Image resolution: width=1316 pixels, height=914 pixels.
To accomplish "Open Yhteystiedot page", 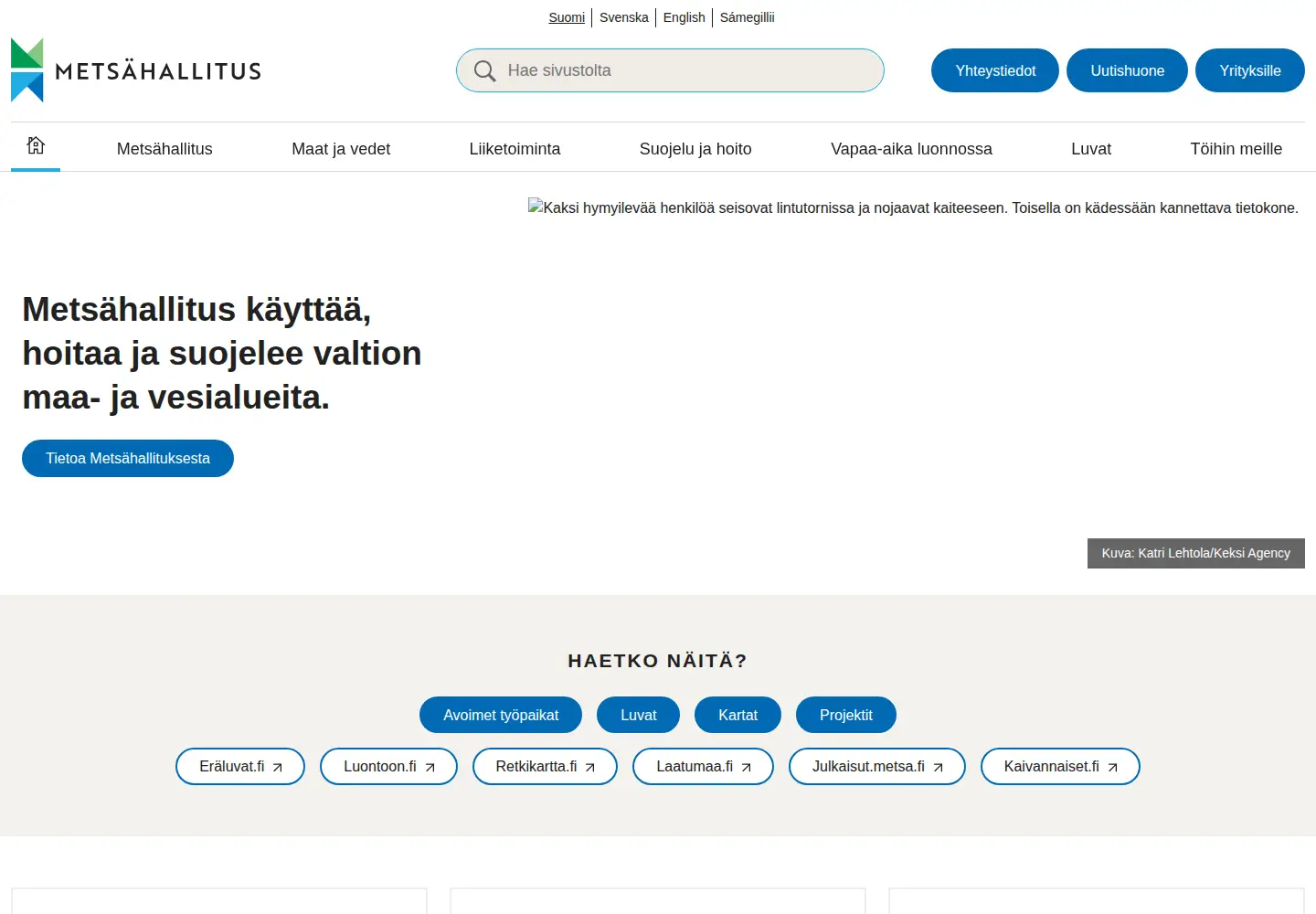I will click(x=995, y=70).
